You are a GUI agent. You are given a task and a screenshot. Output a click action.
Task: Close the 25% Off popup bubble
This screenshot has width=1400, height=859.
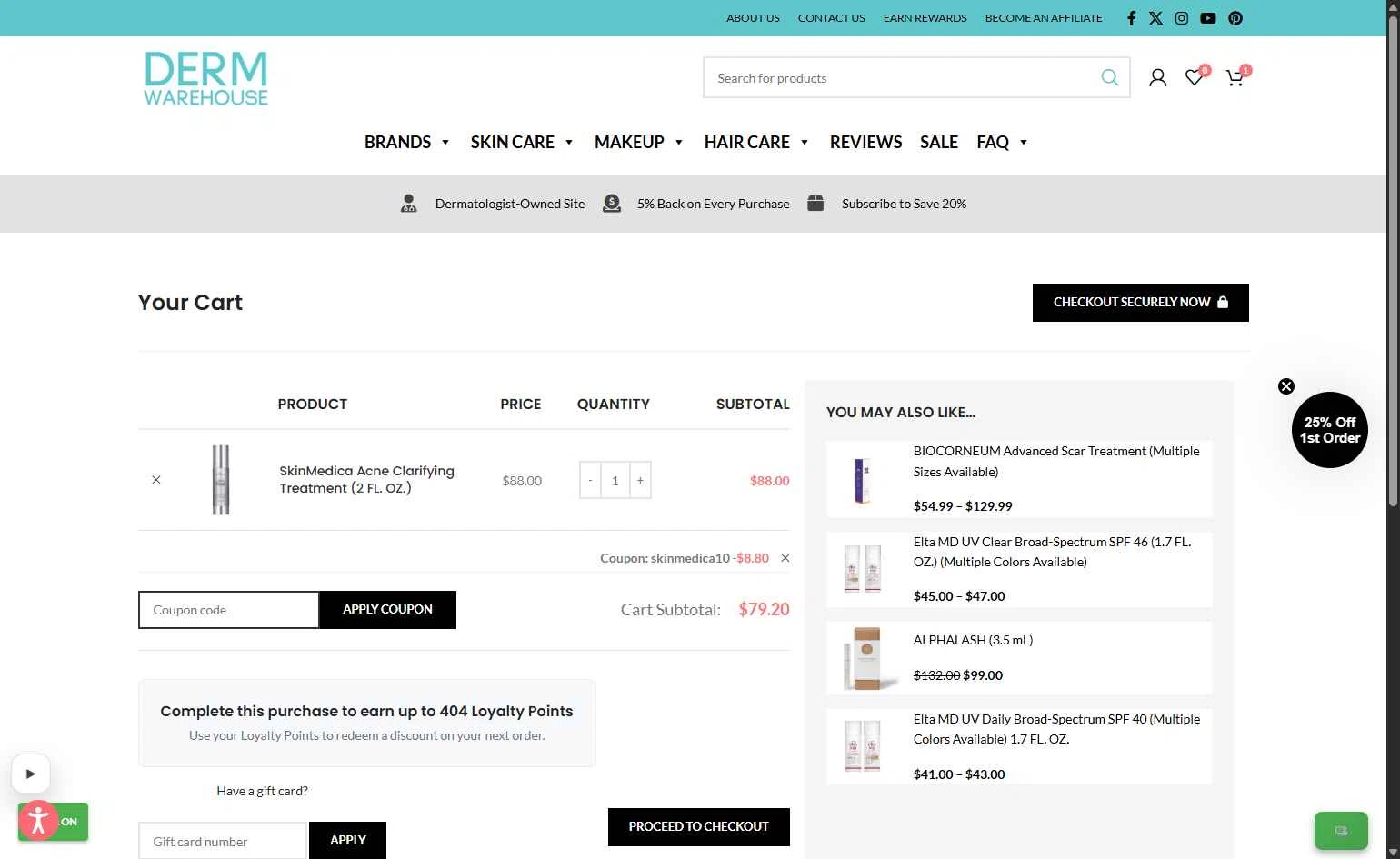1286,386
